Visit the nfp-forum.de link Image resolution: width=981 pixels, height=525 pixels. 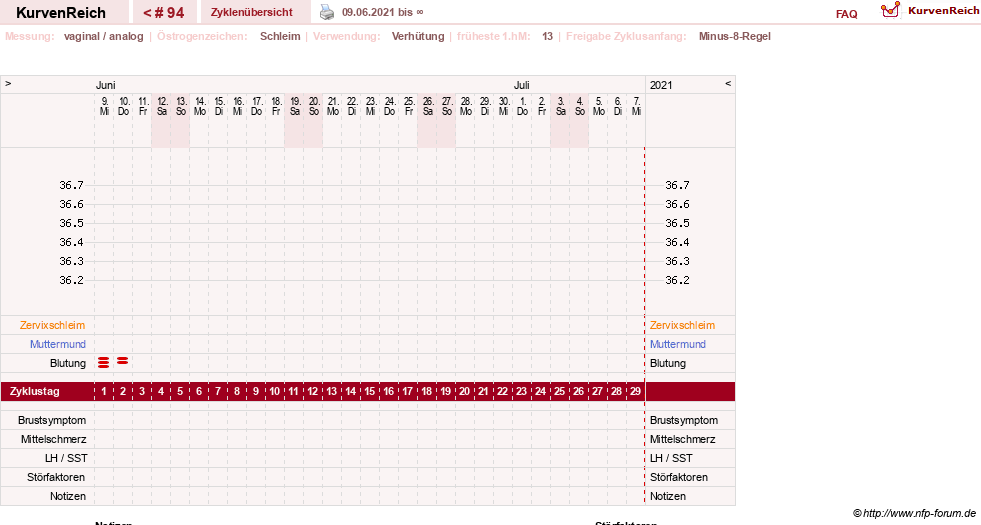coord(920,513)
